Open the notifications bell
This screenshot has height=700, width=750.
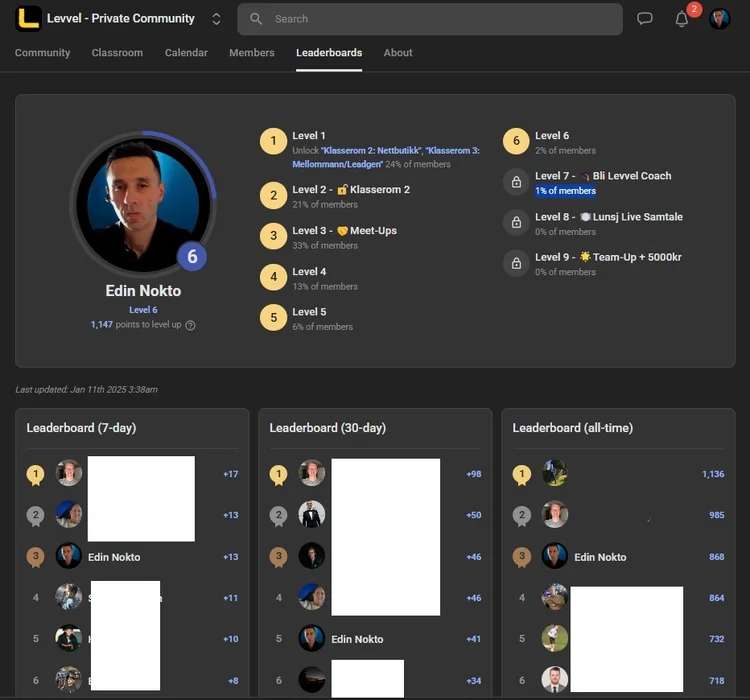[x=682, y=19]
